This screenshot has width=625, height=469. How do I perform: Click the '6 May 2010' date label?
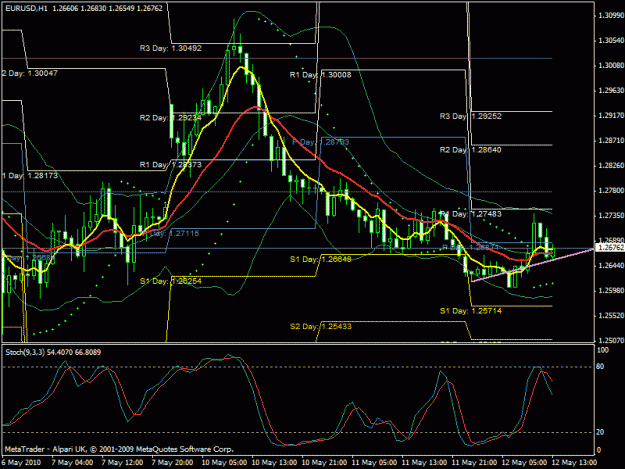21,463
